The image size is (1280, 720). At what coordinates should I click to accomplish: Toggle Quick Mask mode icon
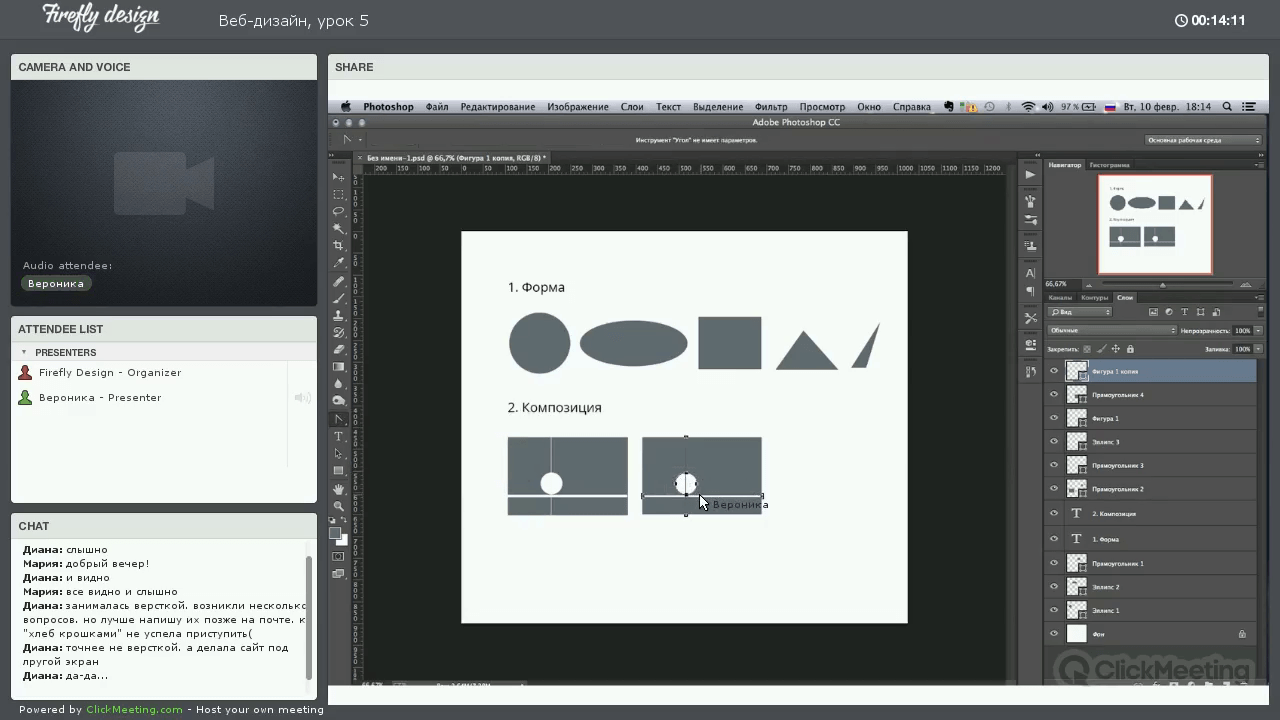point(338,557)
